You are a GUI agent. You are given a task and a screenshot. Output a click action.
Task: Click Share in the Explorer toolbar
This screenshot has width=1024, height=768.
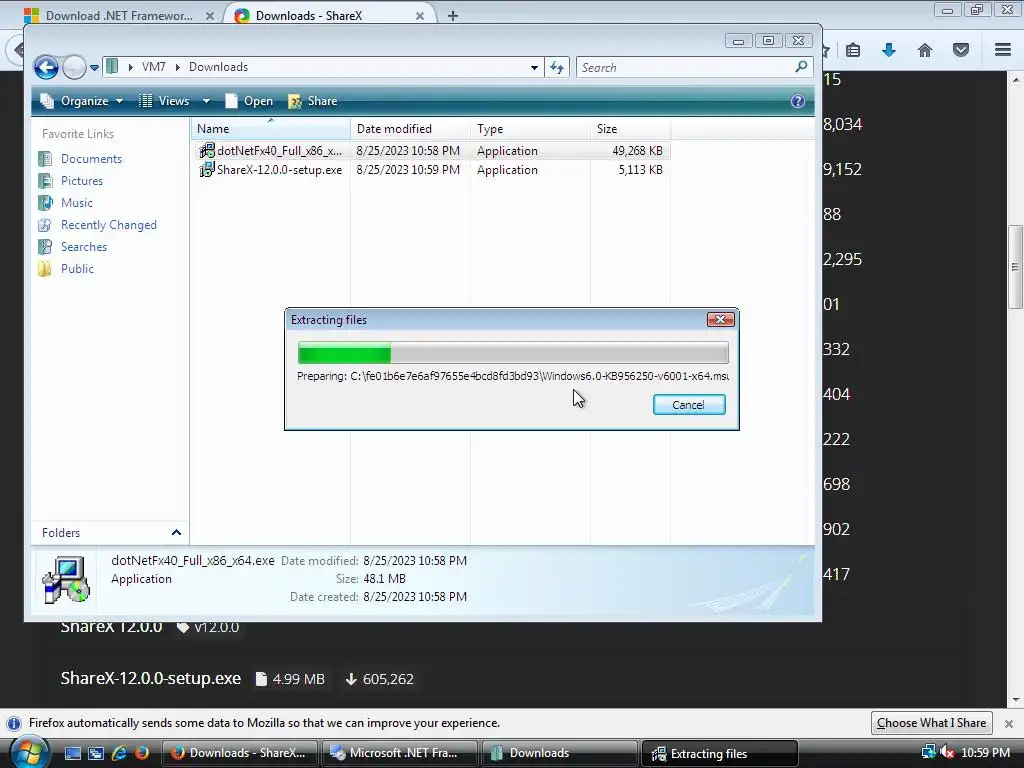(313, 101)
